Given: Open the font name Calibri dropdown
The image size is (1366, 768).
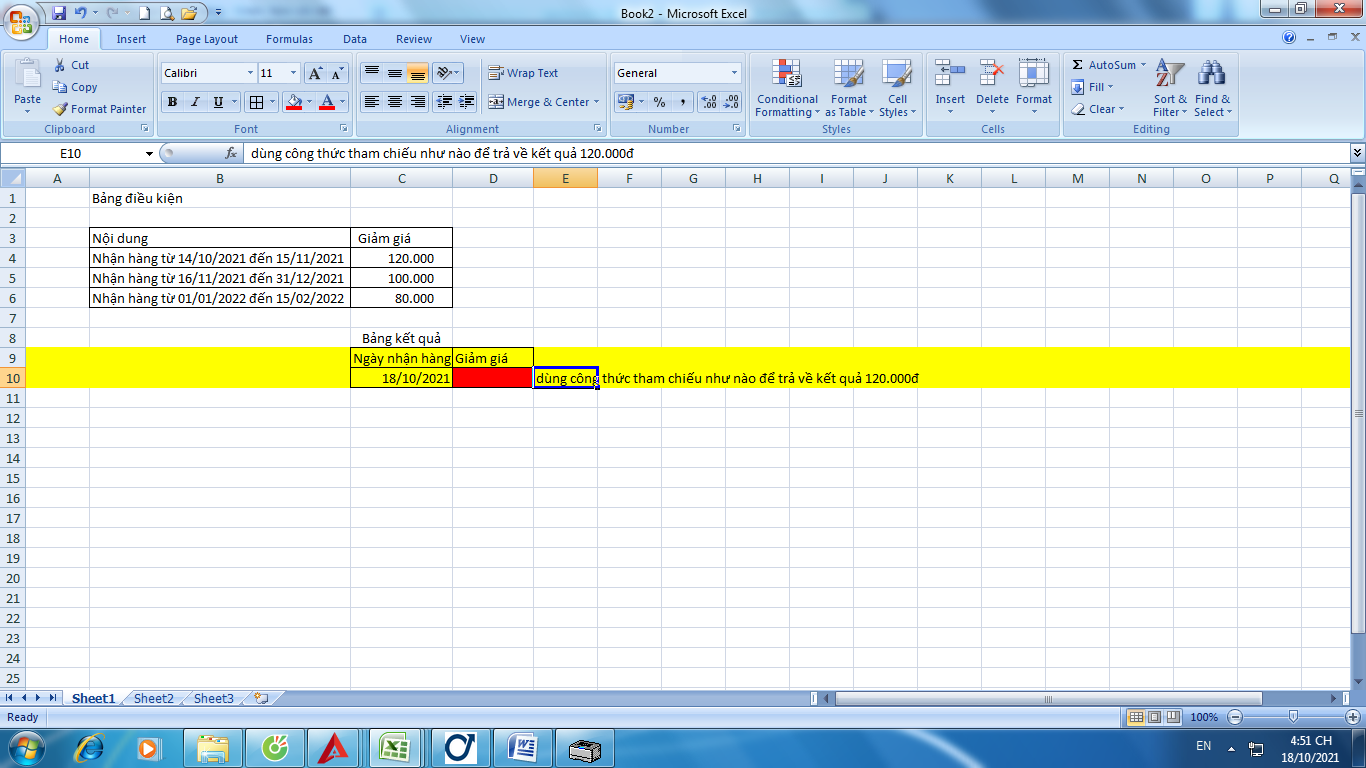Looking at the screenshot, I should (250, 73).
